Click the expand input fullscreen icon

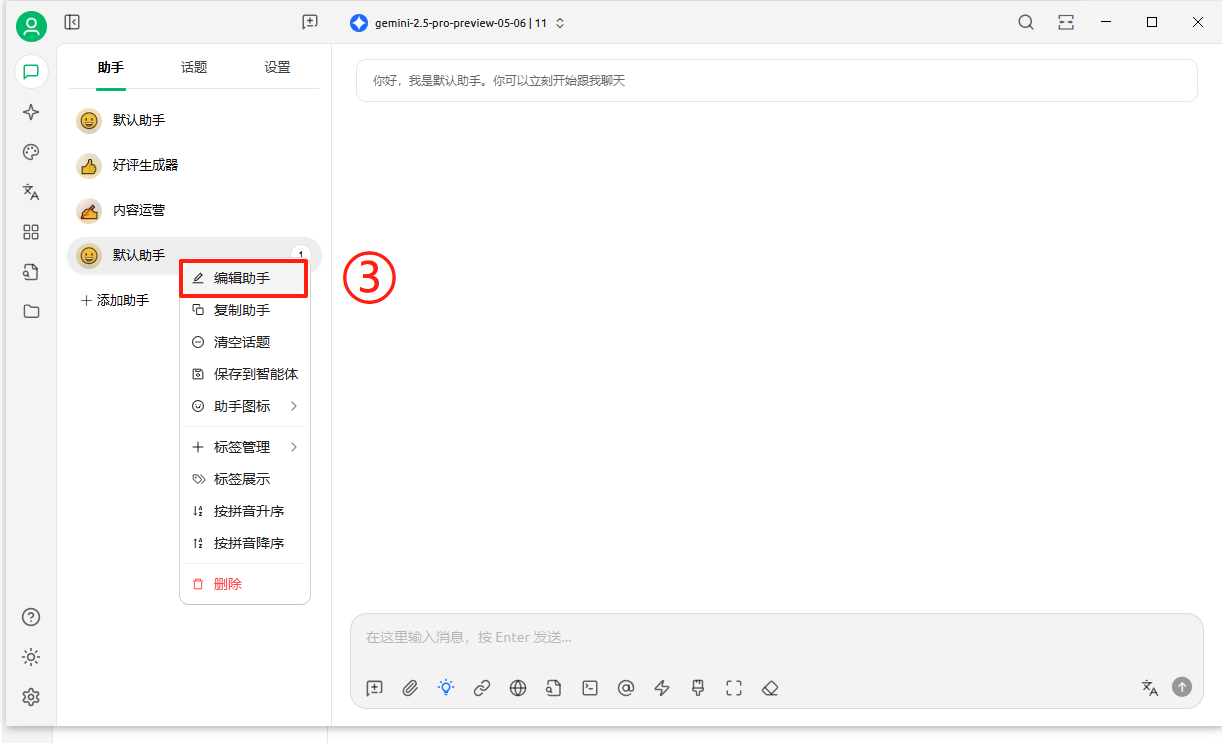pos(734,688)
